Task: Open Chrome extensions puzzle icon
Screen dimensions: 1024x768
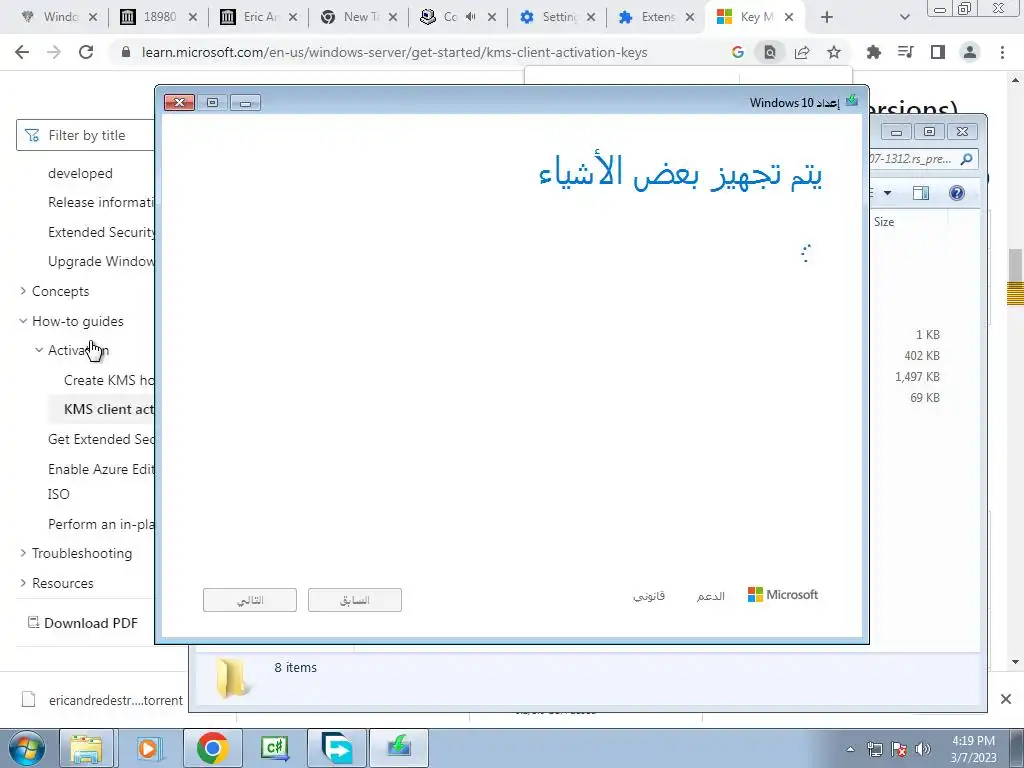Action: click(874, 52)
